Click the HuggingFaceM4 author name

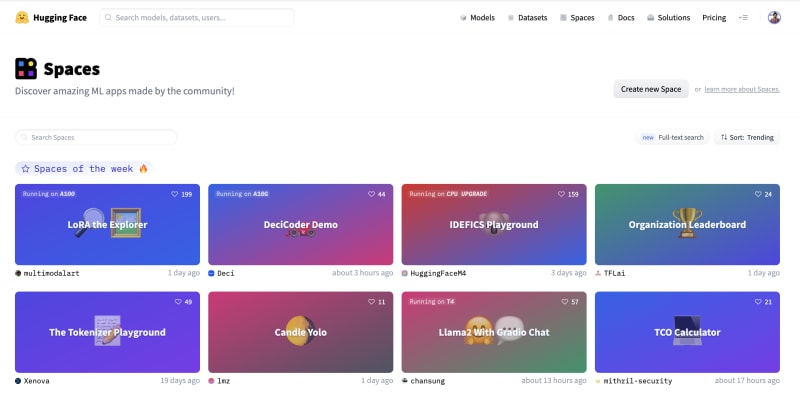(438, 273)
